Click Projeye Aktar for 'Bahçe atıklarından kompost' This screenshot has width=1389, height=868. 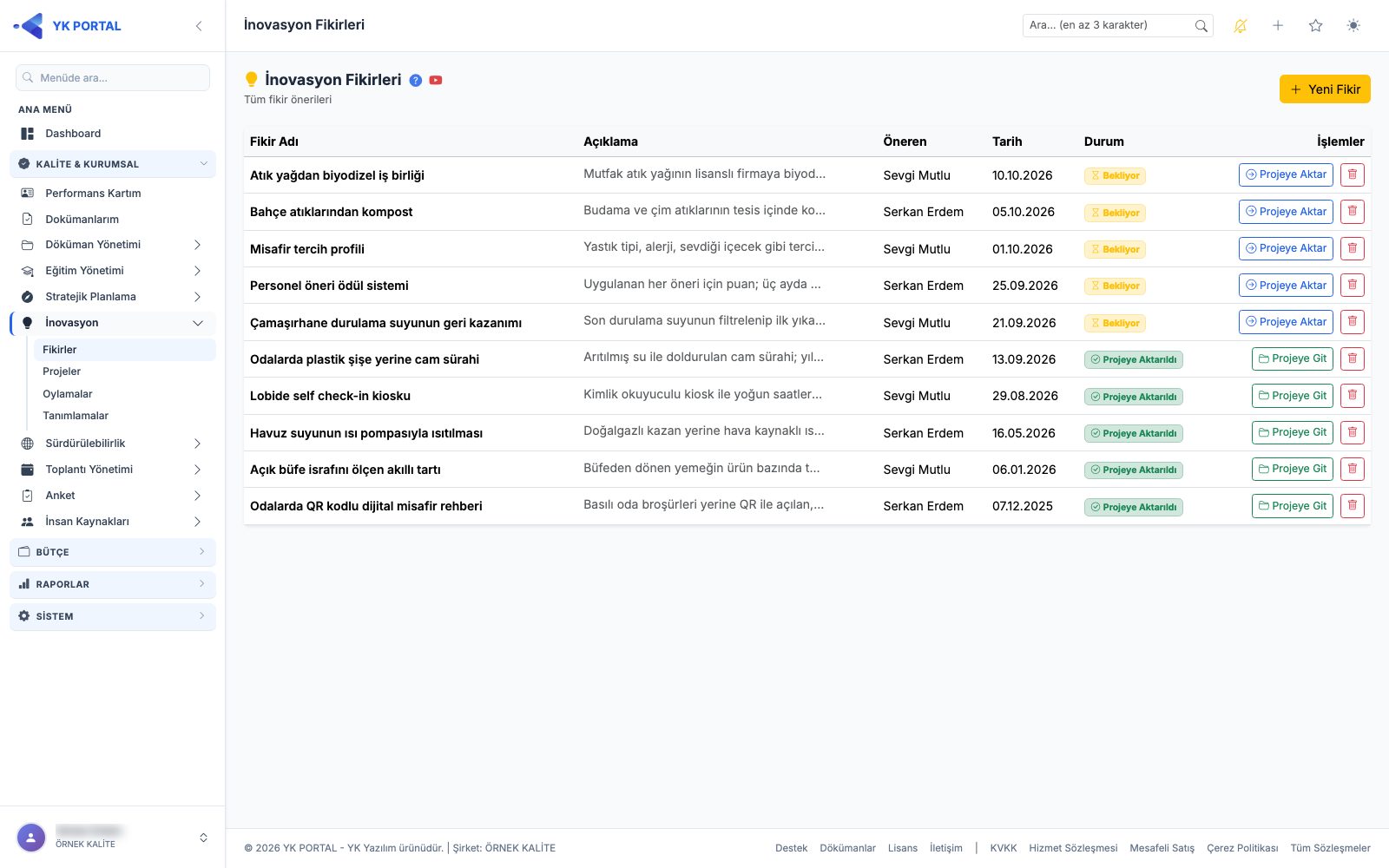point(1286,212)
